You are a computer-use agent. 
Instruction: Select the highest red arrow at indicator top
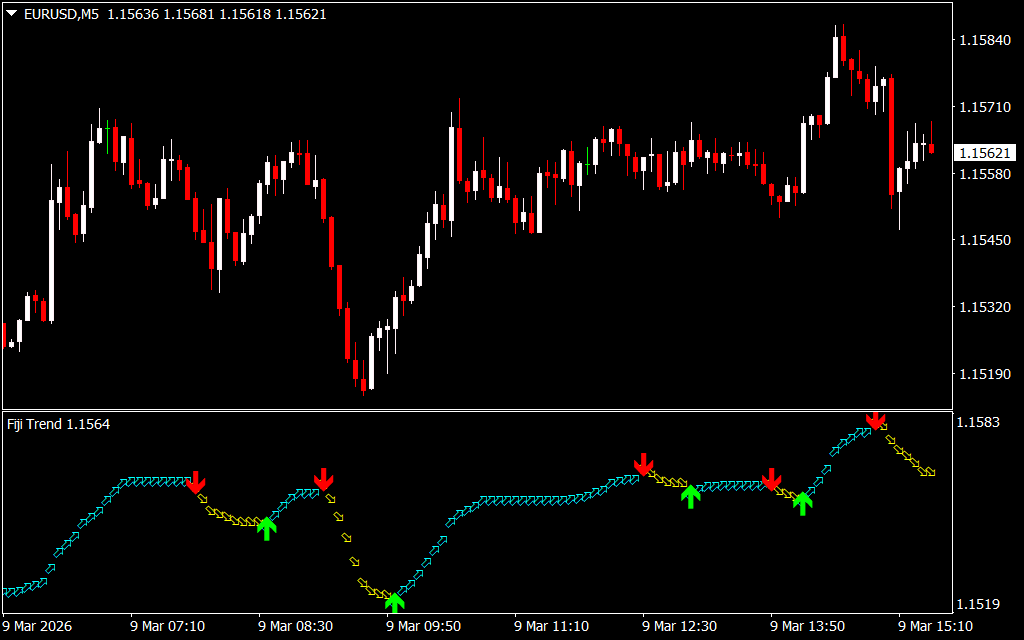point(875,420)
